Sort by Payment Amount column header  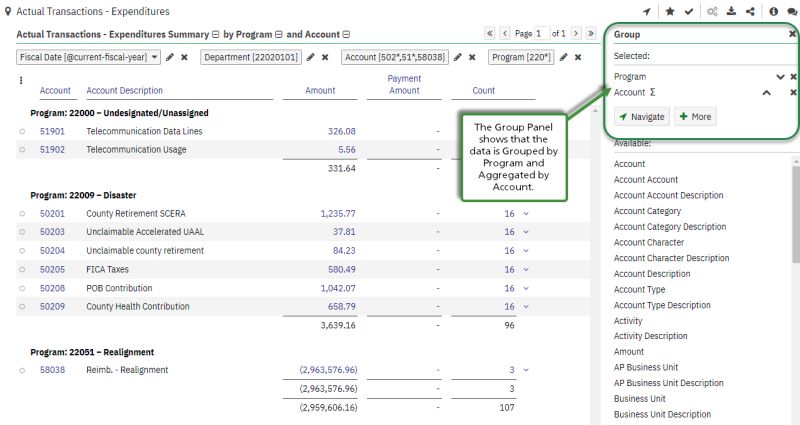(404, 84)
